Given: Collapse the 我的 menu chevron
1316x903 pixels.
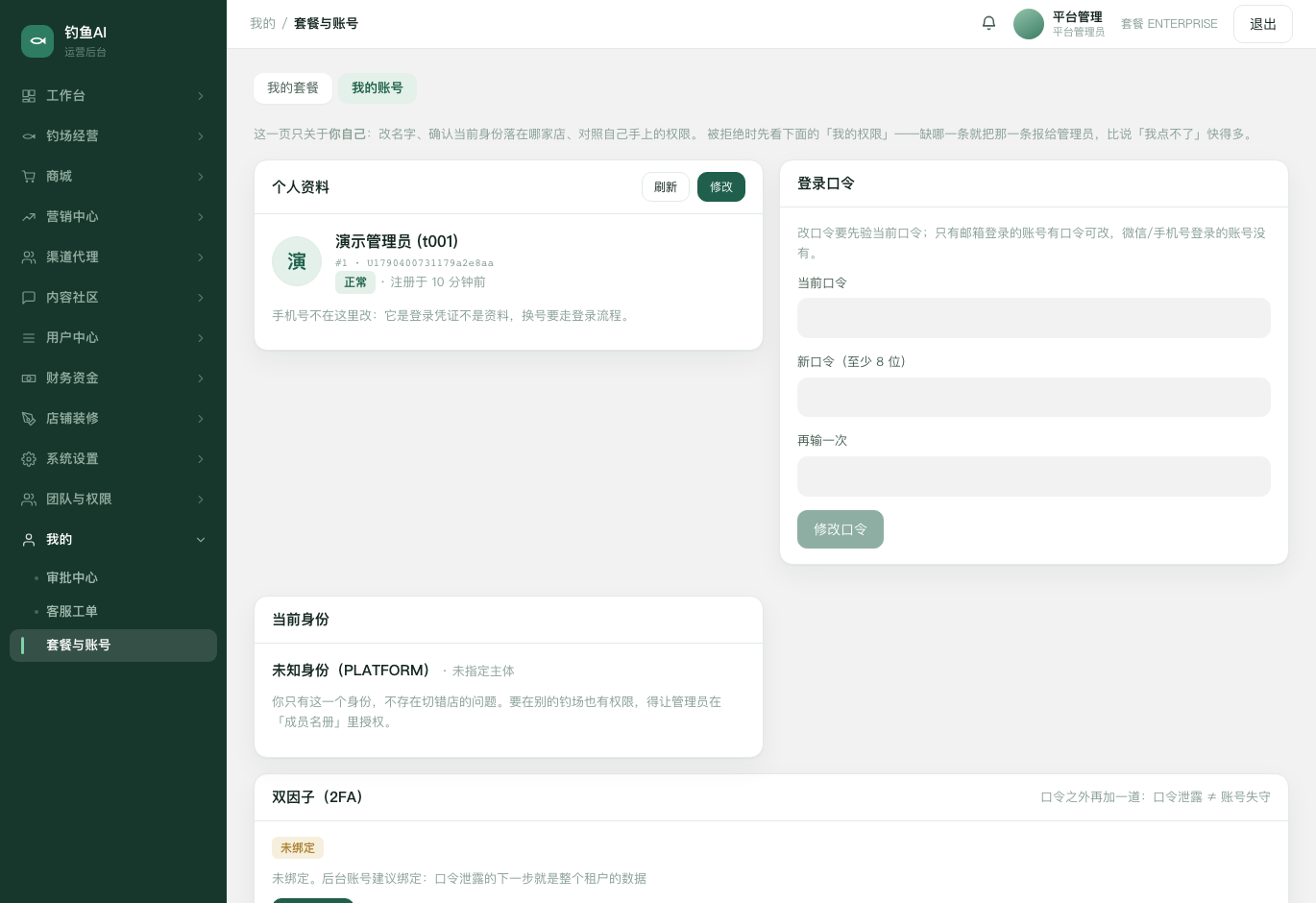Looking at the screenshot, I should coord(201,540).
